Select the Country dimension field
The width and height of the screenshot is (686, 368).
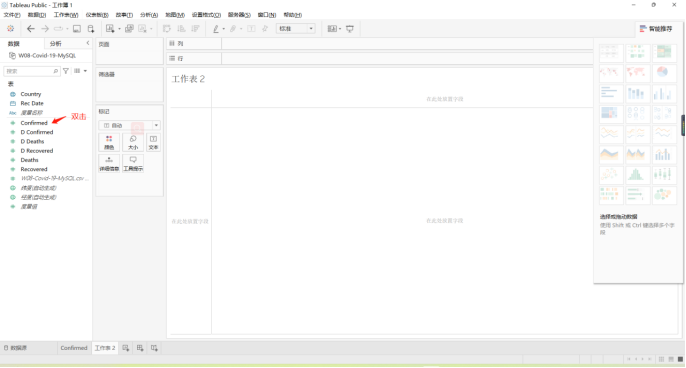point(31,94)
